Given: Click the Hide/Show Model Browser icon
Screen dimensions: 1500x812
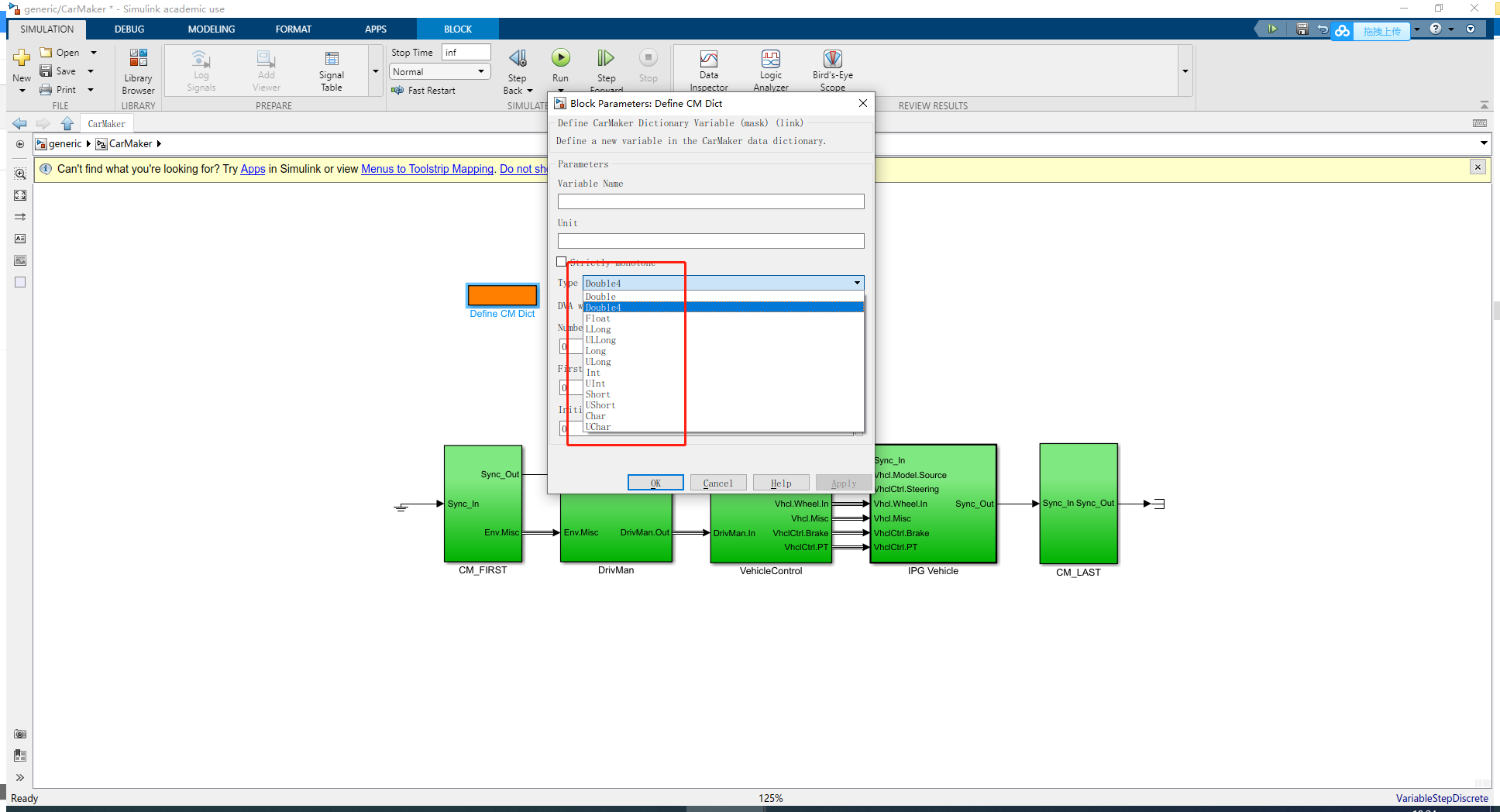Looking at the screenshot, I should pyautogui.click(x=20, y=144).
